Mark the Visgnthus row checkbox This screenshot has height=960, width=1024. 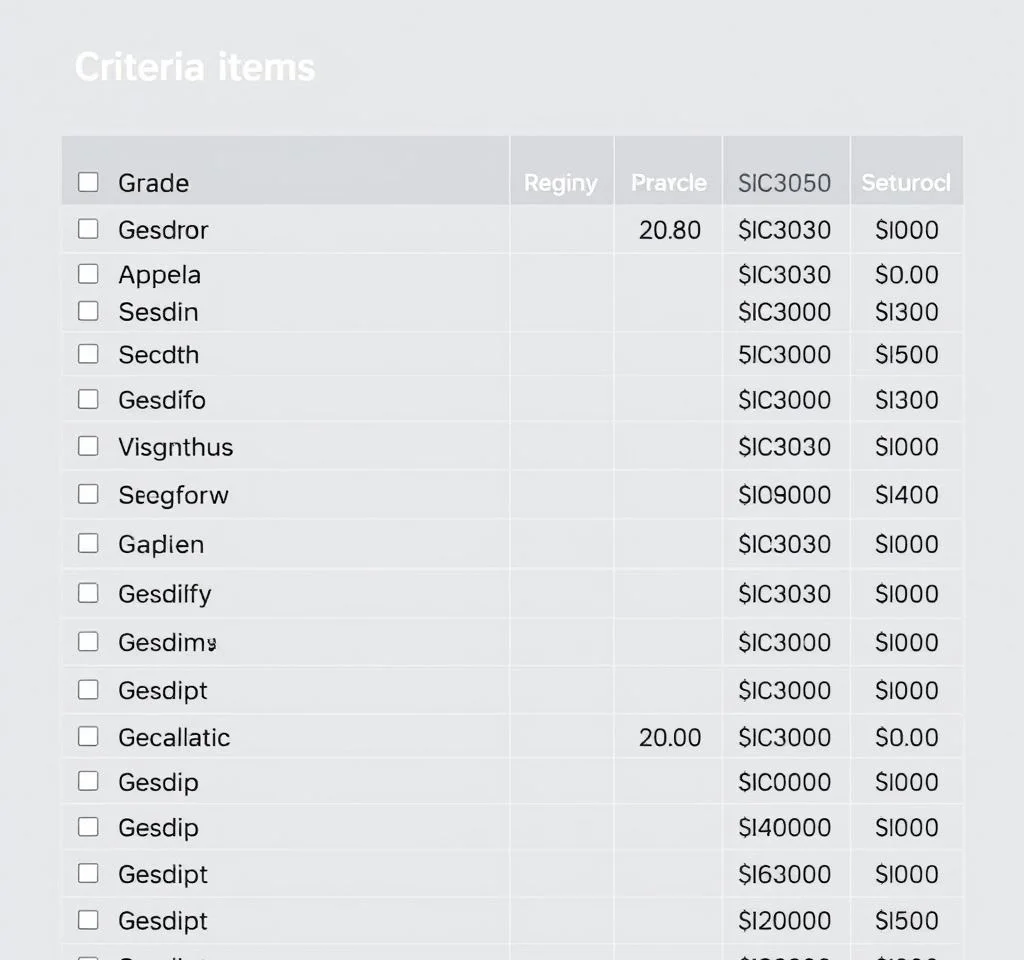click(89, 446)
